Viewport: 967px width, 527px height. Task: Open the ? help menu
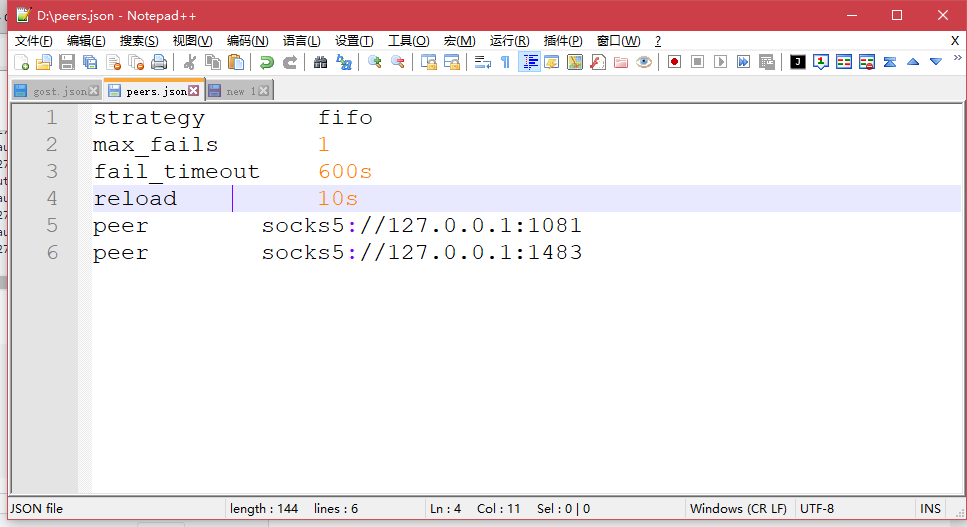coord(658,41)
